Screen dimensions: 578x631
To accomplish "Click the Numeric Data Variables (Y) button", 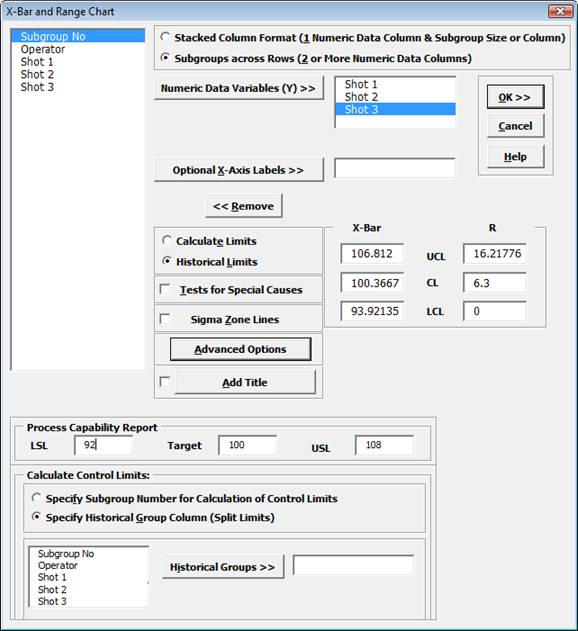I will (x=239, y=88).
